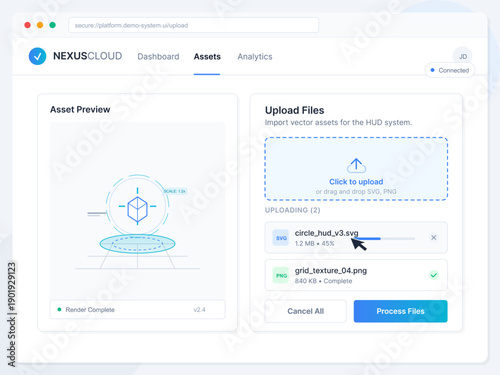Open the Dashboard tab
This screenshot has width=500, height=375.
pyautogui.click(x=158, y=57)
